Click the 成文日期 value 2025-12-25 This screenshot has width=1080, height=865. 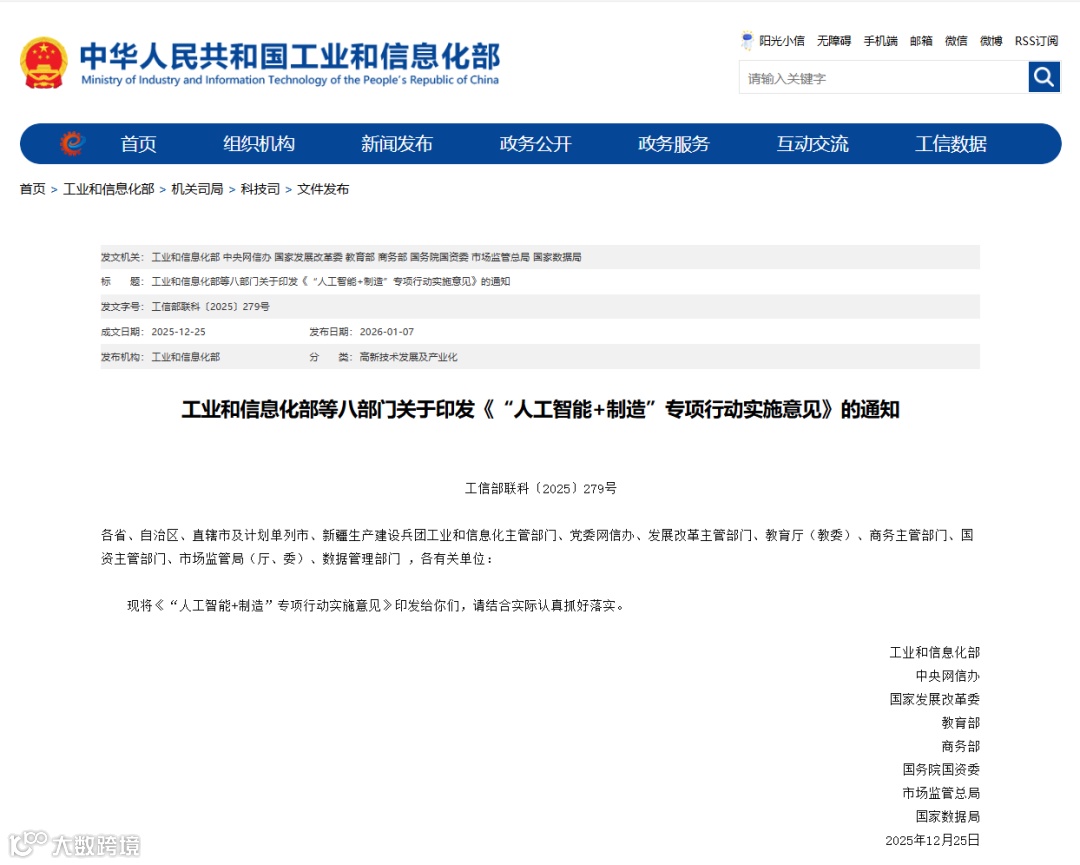point(178,332)
